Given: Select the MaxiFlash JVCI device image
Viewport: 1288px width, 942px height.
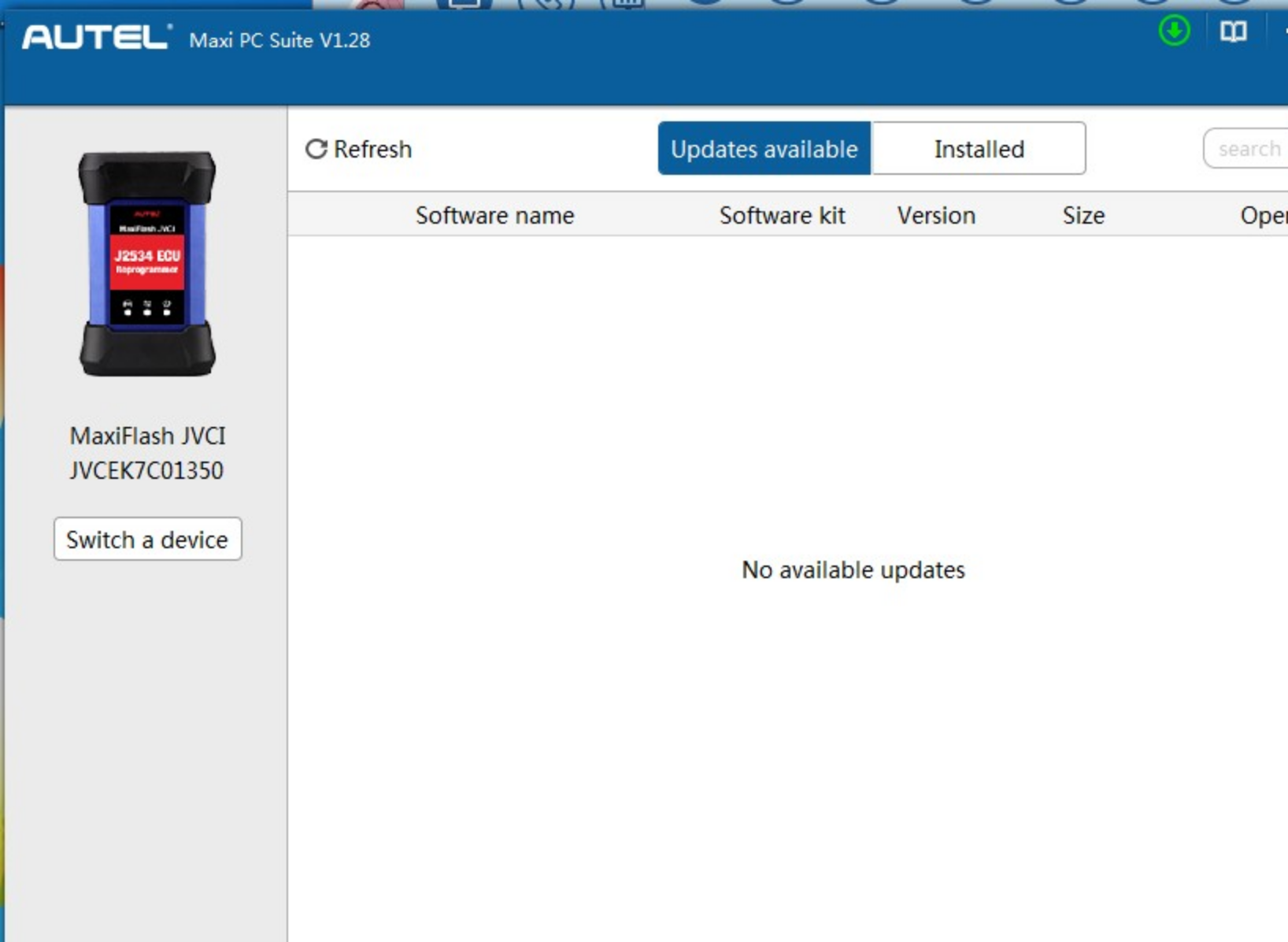Looking at the screenshot, I should pyautogui.click(x=147, y=264).
